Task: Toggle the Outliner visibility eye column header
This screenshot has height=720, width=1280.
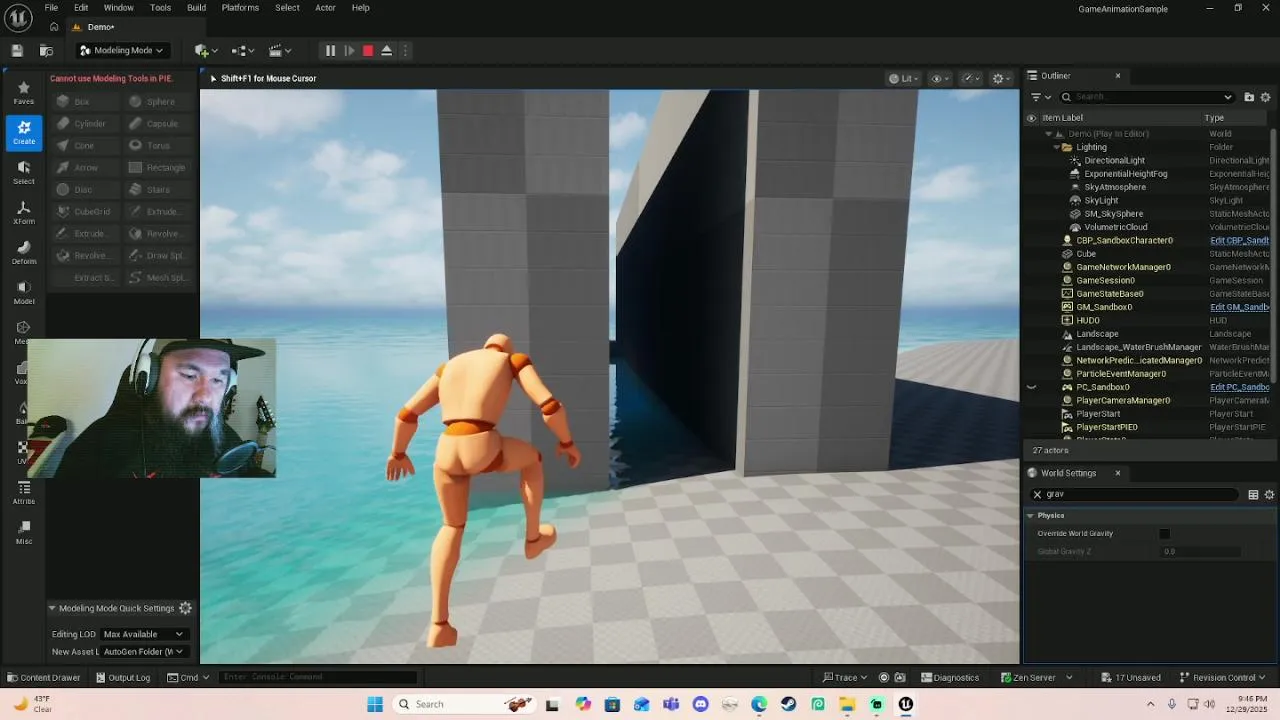Action: [x=1031, y=118]
